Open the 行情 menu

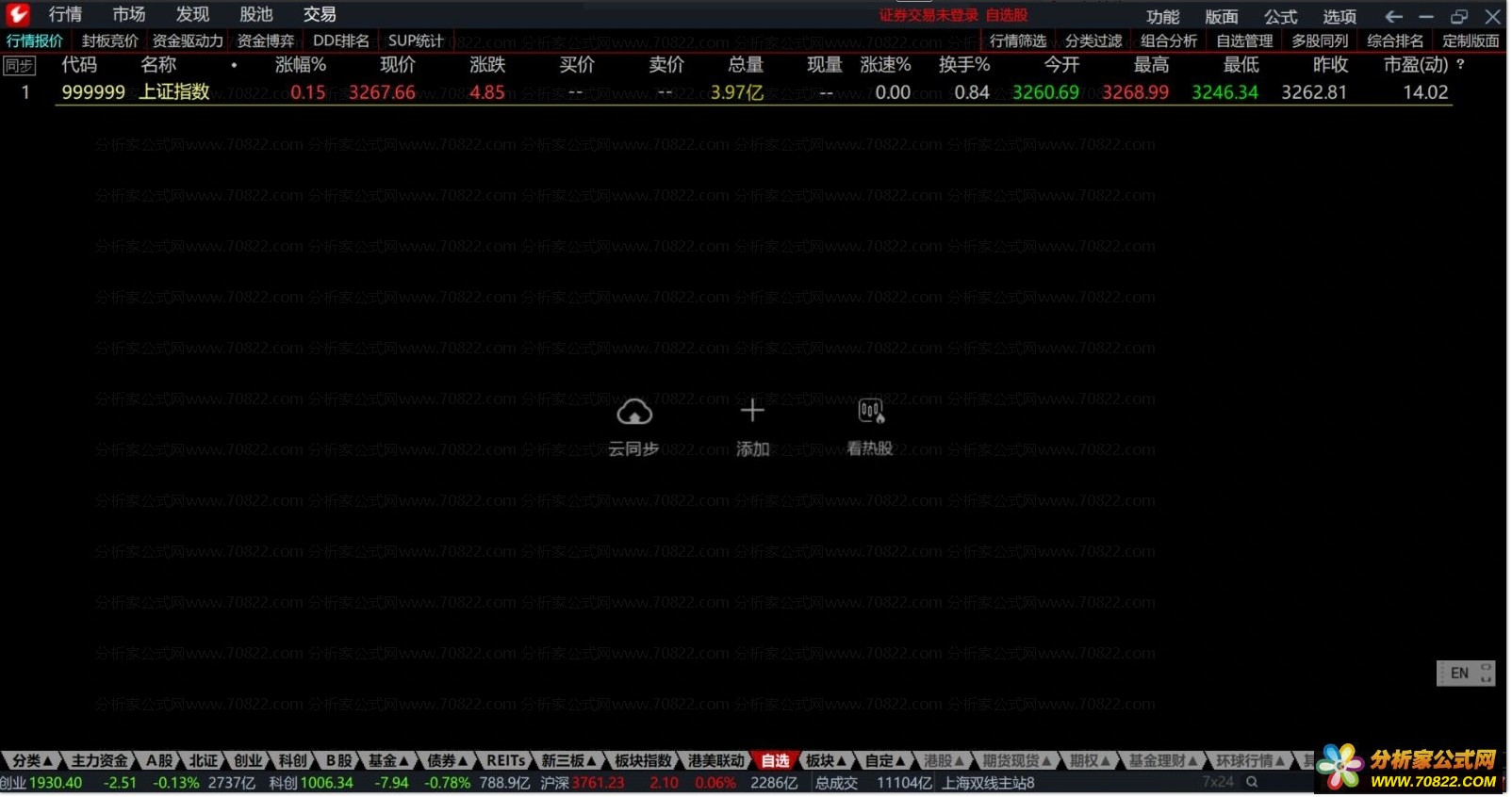click(x=65, y=14)
